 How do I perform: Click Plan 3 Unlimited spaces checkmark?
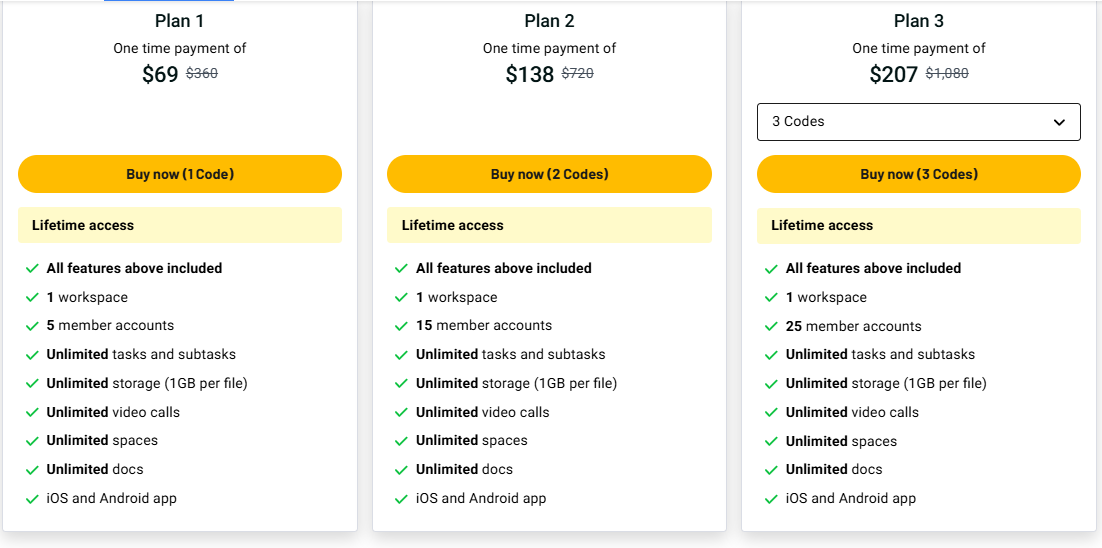(771, 442)
